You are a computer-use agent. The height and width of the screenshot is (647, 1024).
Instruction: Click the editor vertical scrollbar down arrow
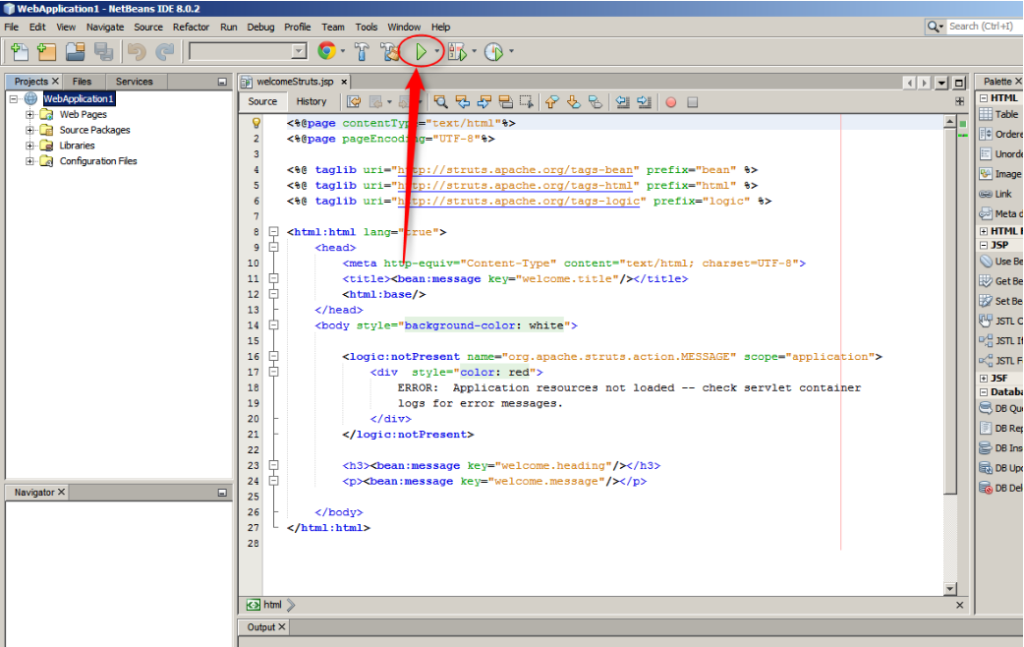[x=950, y=588]
